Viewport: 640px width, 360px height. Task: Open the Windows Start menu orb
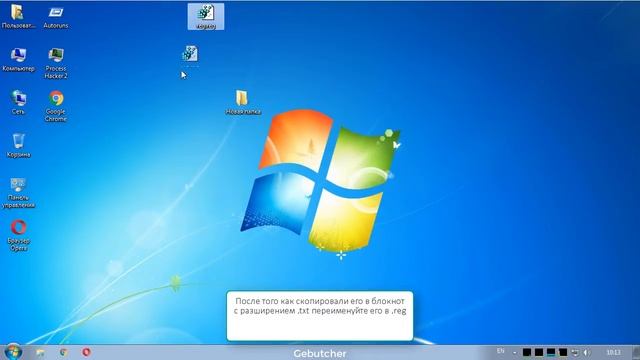(x=13, y=352)
